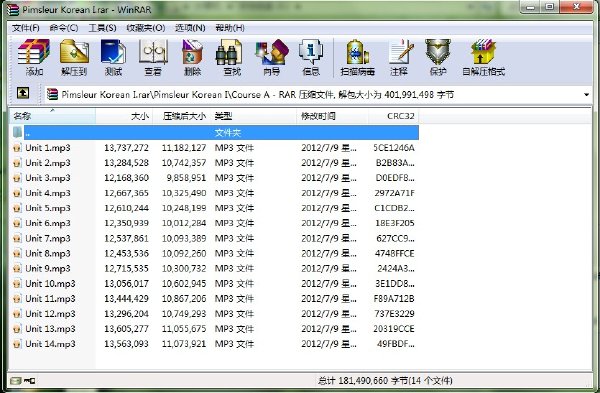Select file Unit 12.mp3
Screen dimensions: 600x393
tap(50, 314)
